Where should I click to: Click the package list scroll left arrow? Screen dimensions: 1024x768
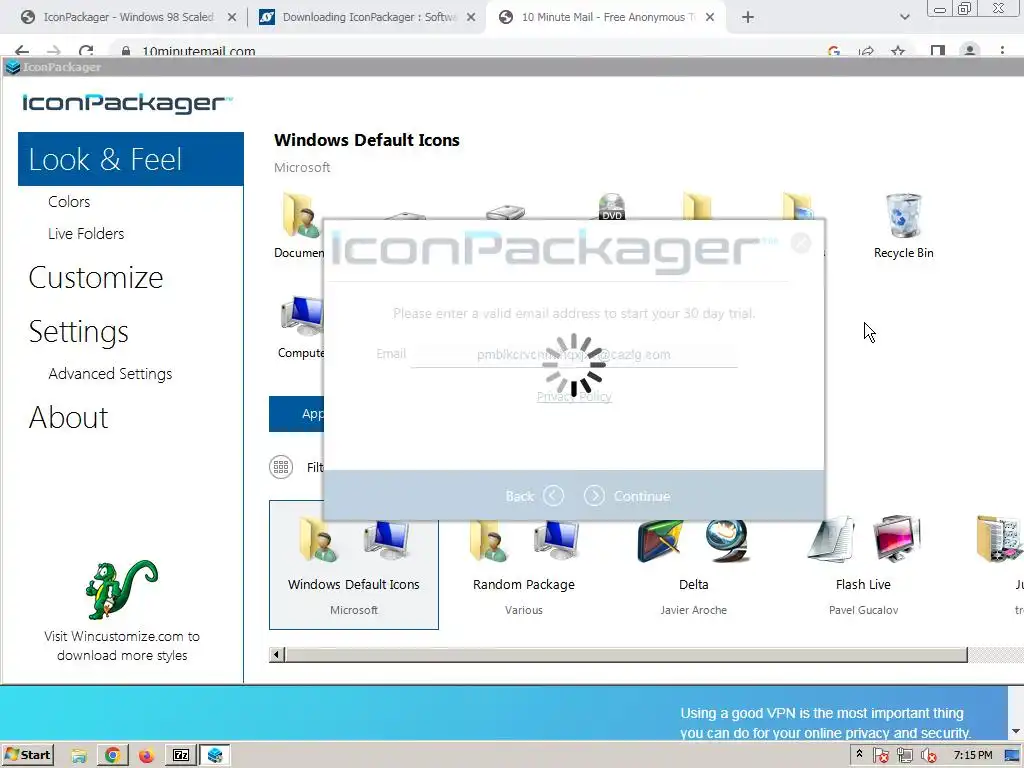click(276, 654)
